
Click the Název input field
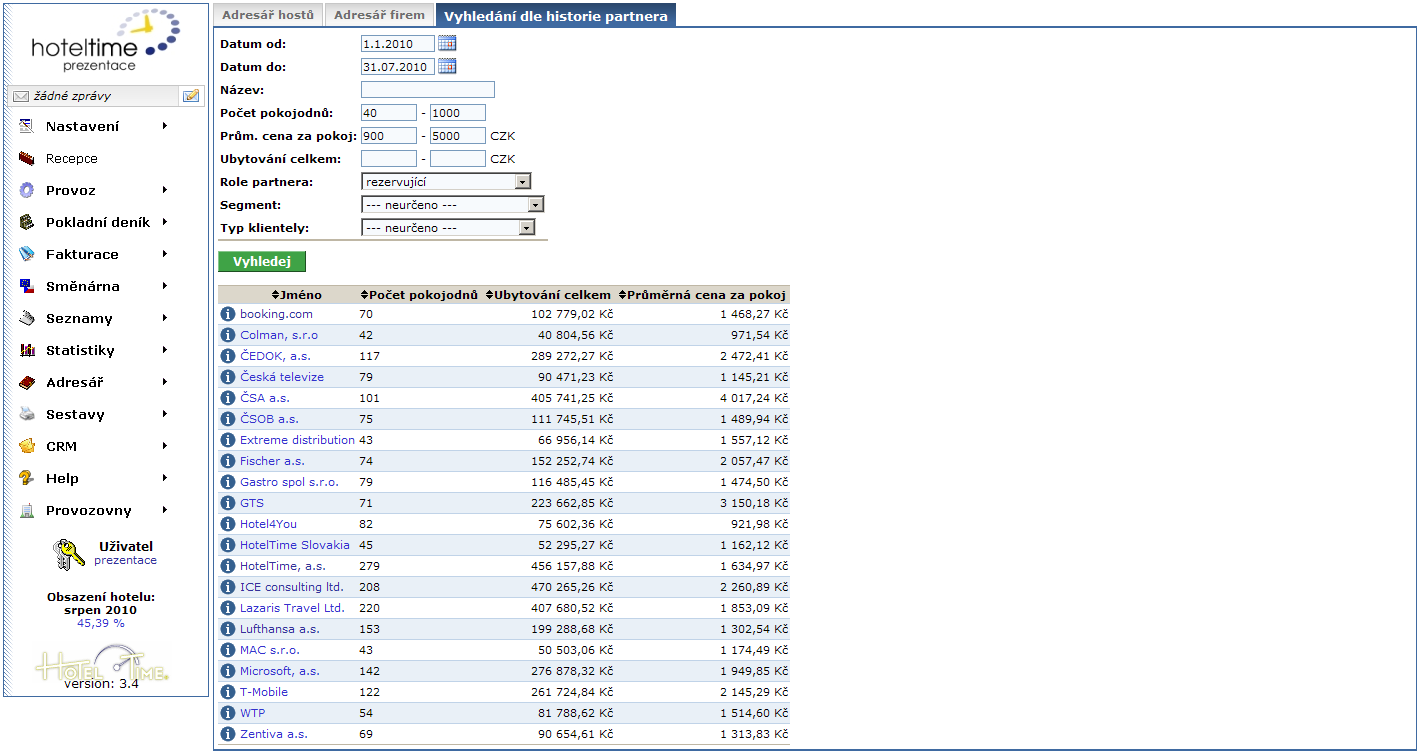[428, 90]
